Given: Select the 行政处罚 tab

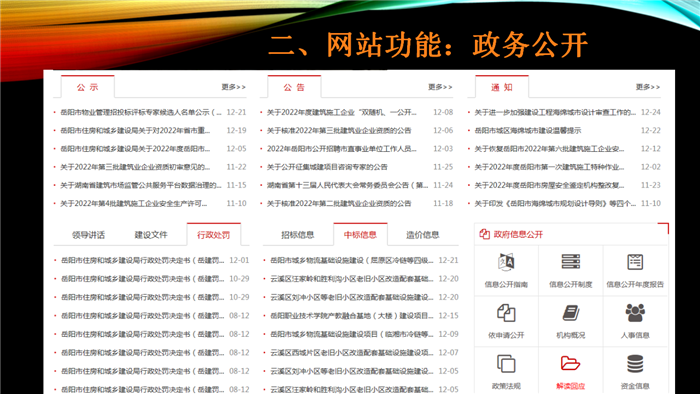Looking at the screenshot, I should [x=214, y=235].
